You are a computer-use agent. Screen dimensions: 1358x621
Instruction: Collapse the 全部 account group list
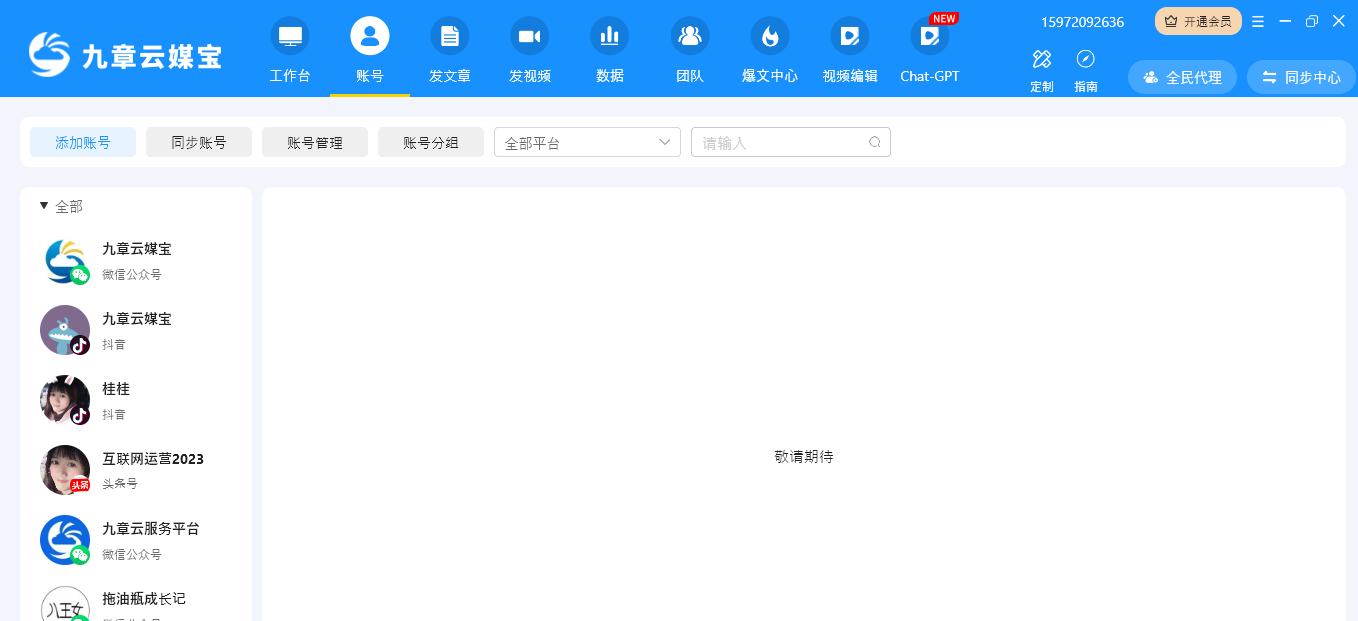(x=44, y=206)
